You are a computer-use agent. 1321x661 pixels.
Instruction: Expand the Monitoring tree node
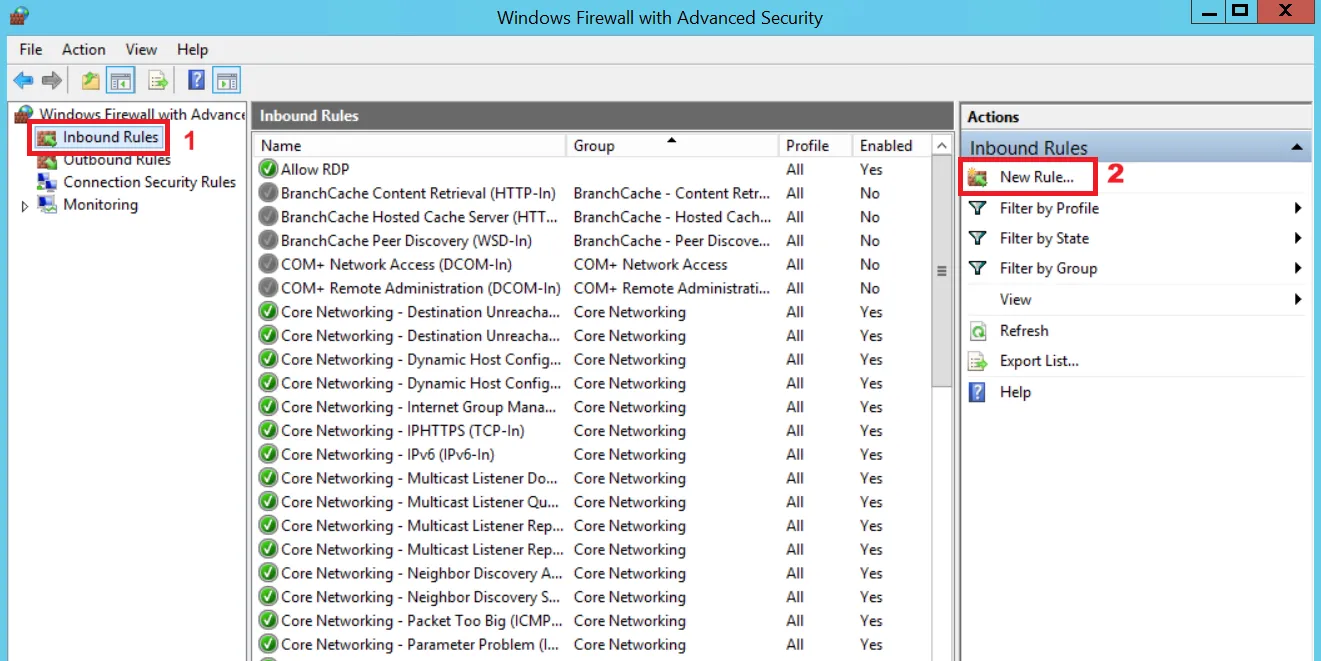[x=25, y=205]
